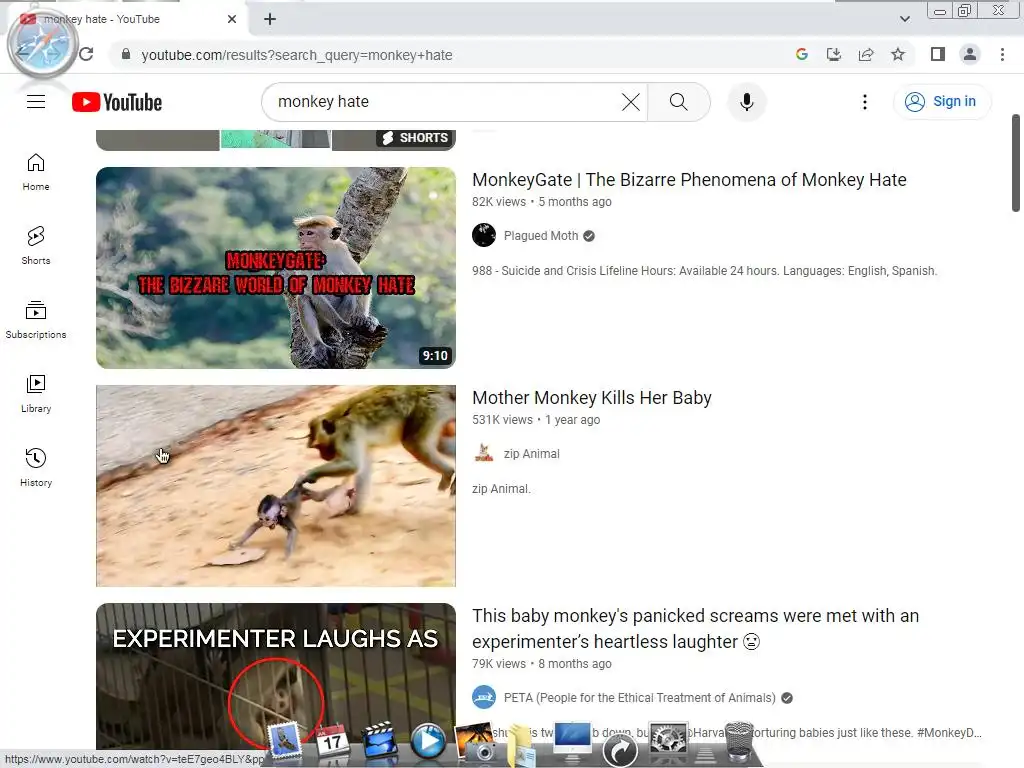Start voice search with the microphone
The width and height of the screenshot is (1024, 768).
(746, 102)
